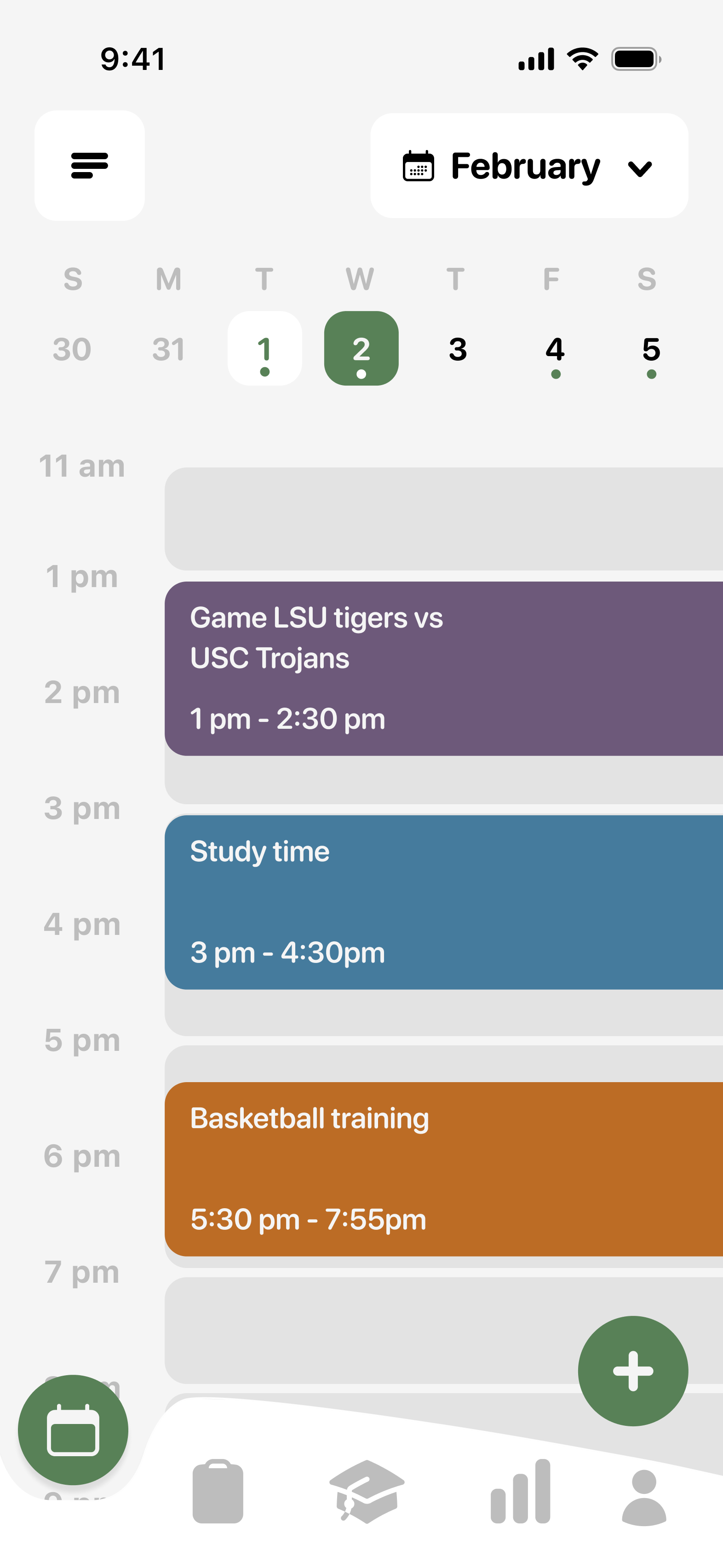Open the Study time event
723x1568 pixels.
click(444, 902)
